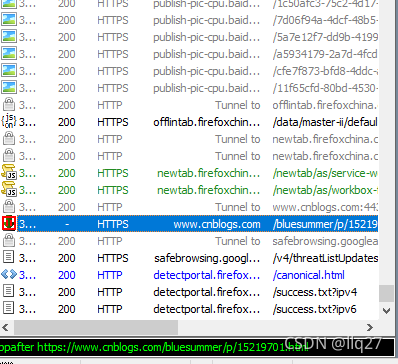Viewport: 398px width, 364px height.
Task: Click the image icon of the /cfe7f873 session
Action: (x=9, y=71)
